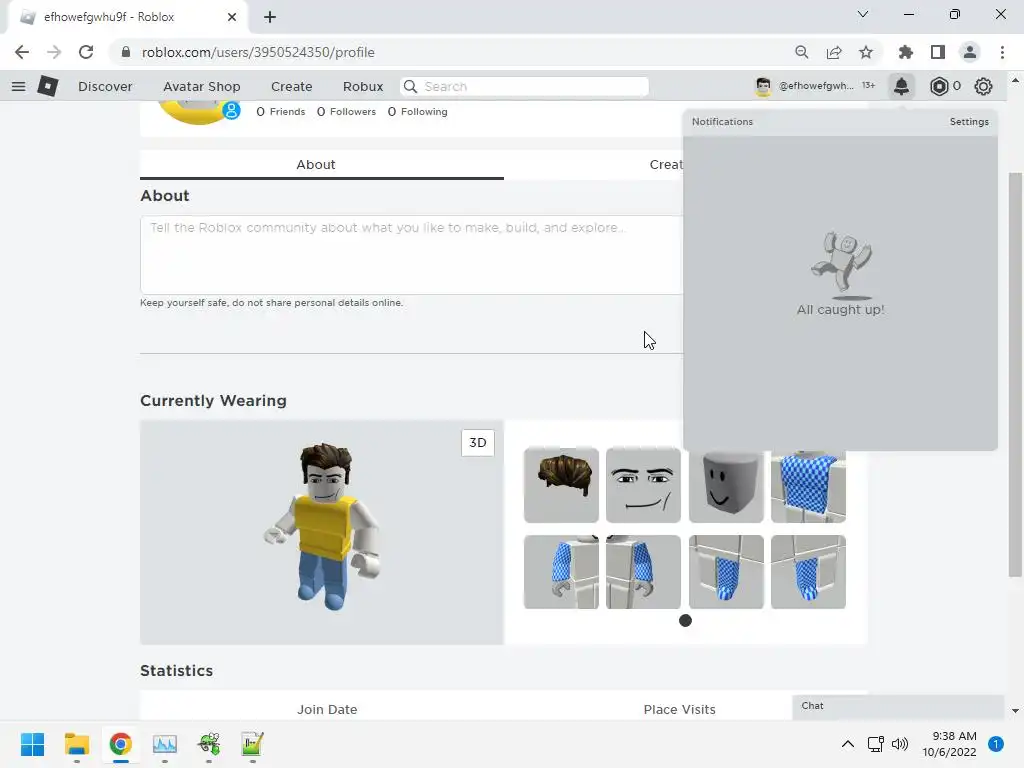
Task: Click the Robux balance icon
Action: click(938, 86)
